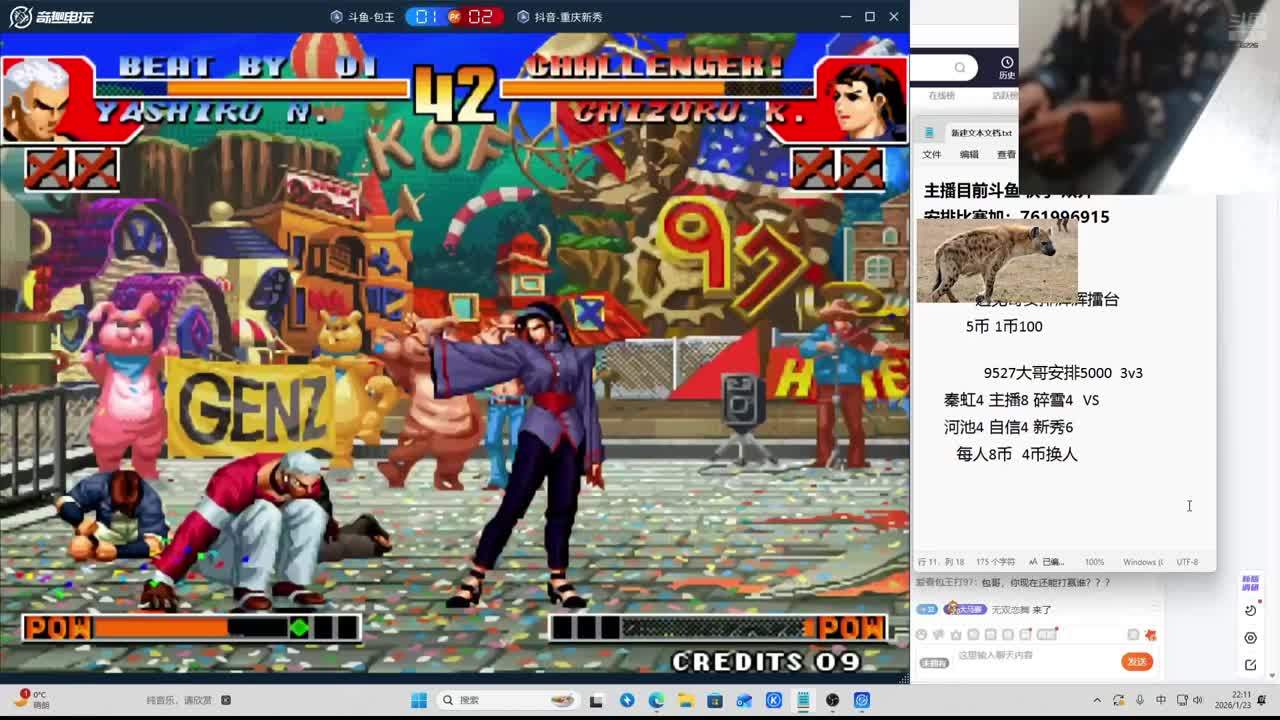Open the 100% zoom level in Notepad status bar
Image resolution: width=1280 pixels, height=720 pixels.
point(1094,562)
